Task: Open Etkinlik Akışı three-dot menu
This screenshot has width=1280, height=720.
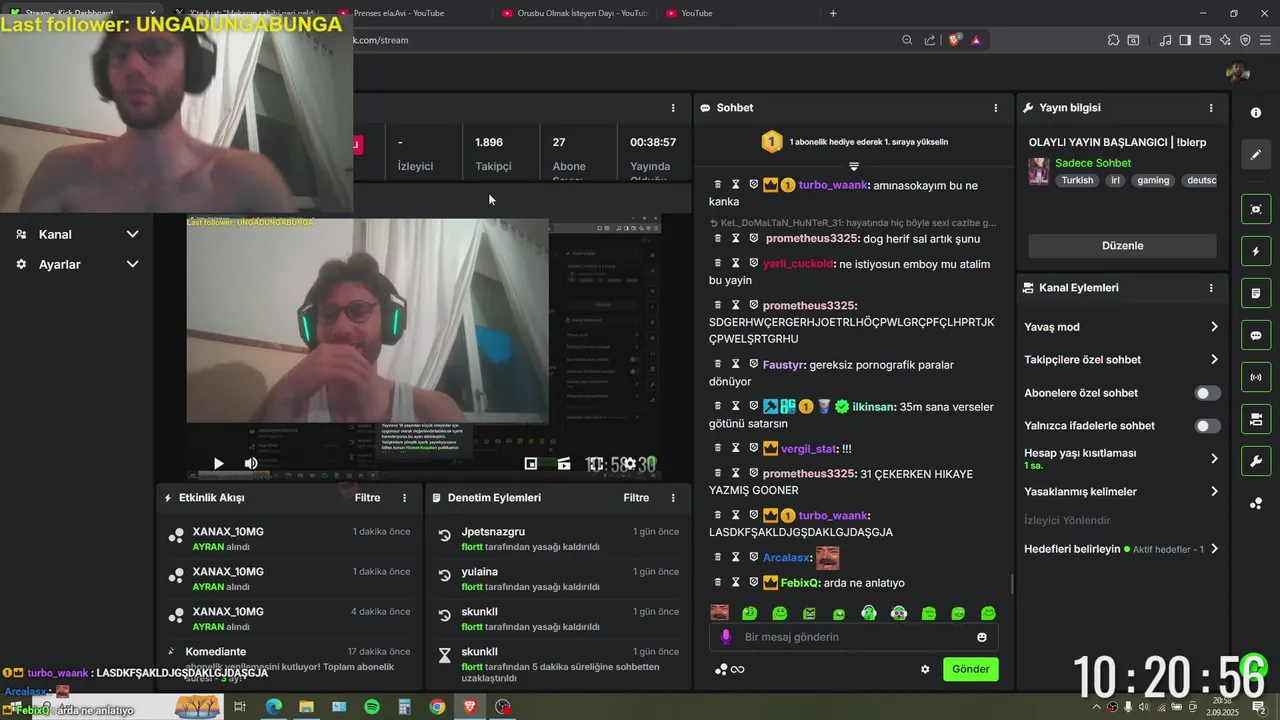Action: coord(405,498)
